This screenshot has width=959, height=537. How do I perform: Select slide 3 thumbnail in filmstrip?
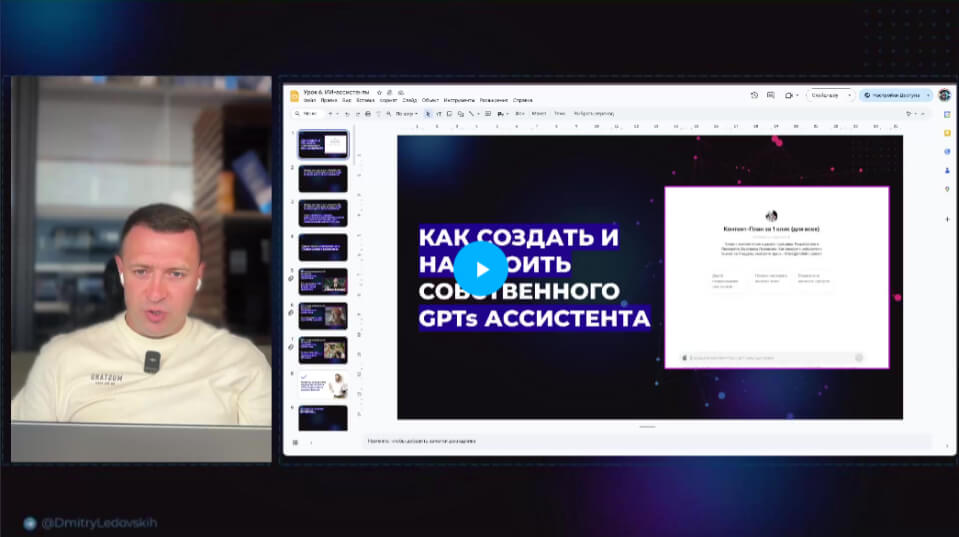(323, 213)
